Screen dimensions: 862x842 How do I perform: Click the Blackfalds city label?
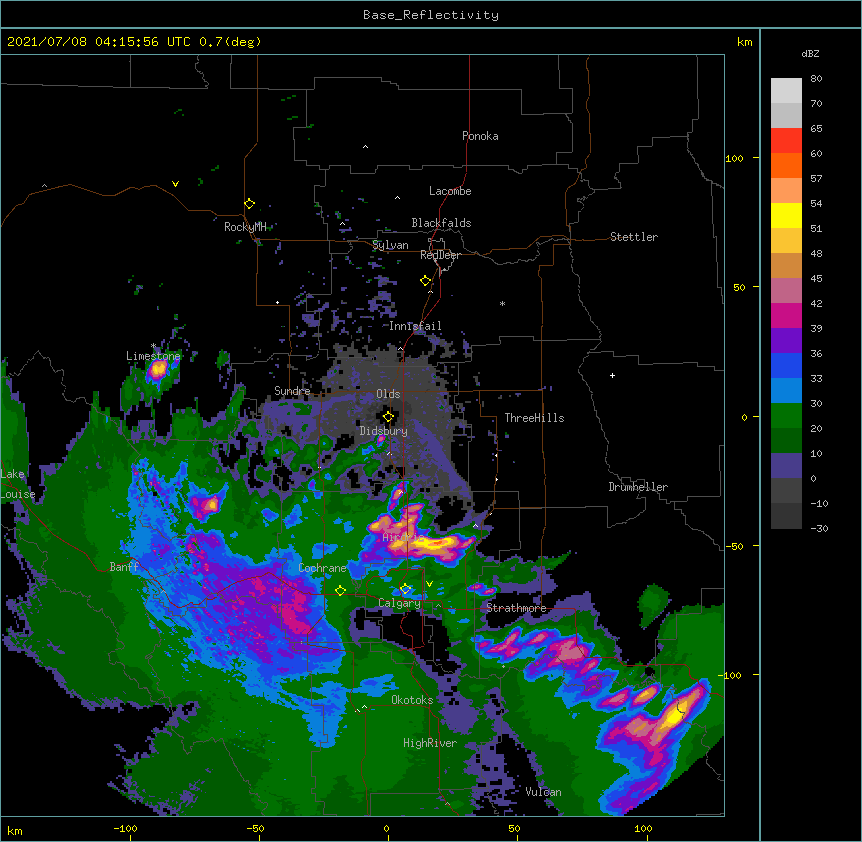click(x=441, y=223)
